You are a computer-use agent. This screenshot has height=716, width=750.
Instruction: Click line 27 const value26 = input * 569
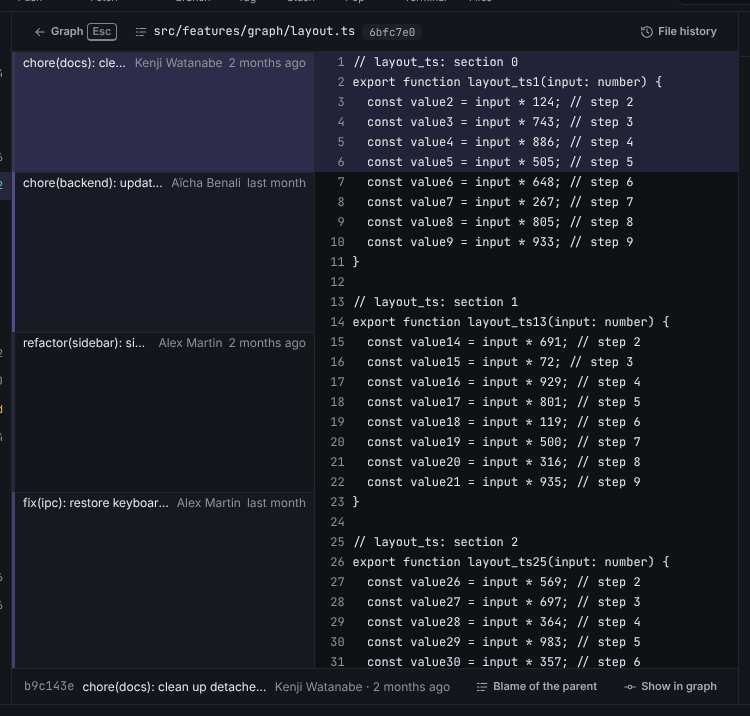coord(504,582)
